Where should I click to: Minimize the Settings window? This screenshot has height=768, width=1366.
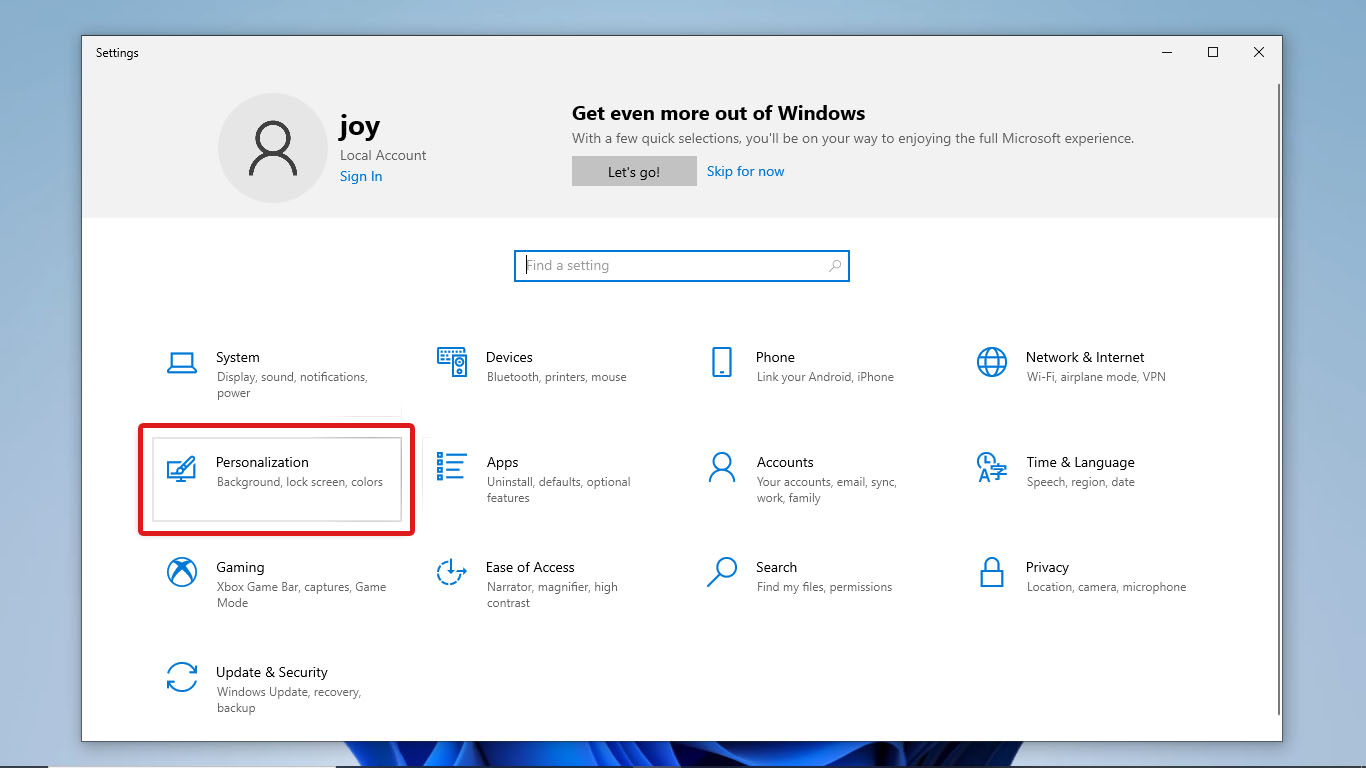[x=1167, y=53]
